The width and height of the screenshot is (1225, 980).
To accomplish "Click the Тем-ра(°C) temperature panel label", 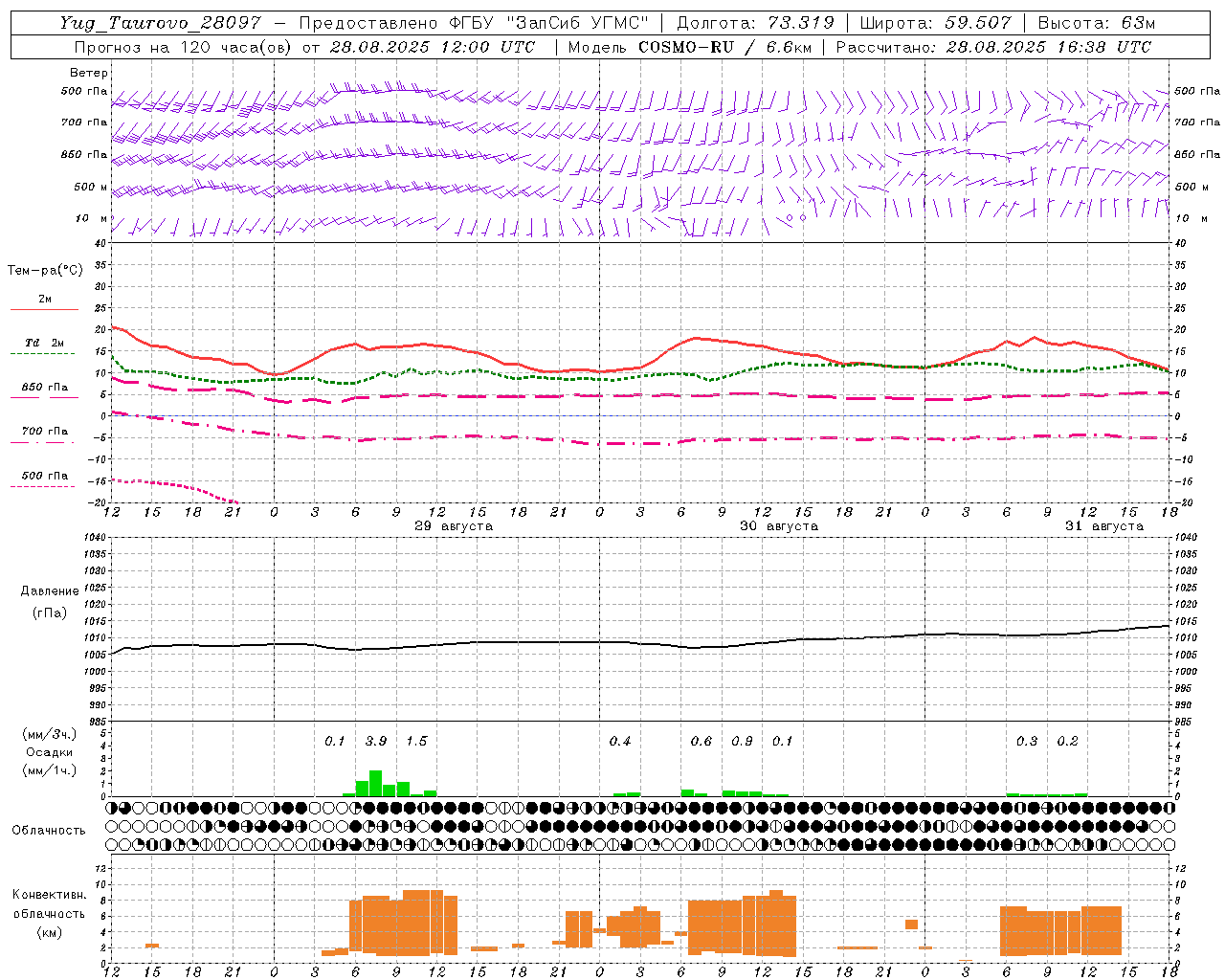I will tap(45, 271).
